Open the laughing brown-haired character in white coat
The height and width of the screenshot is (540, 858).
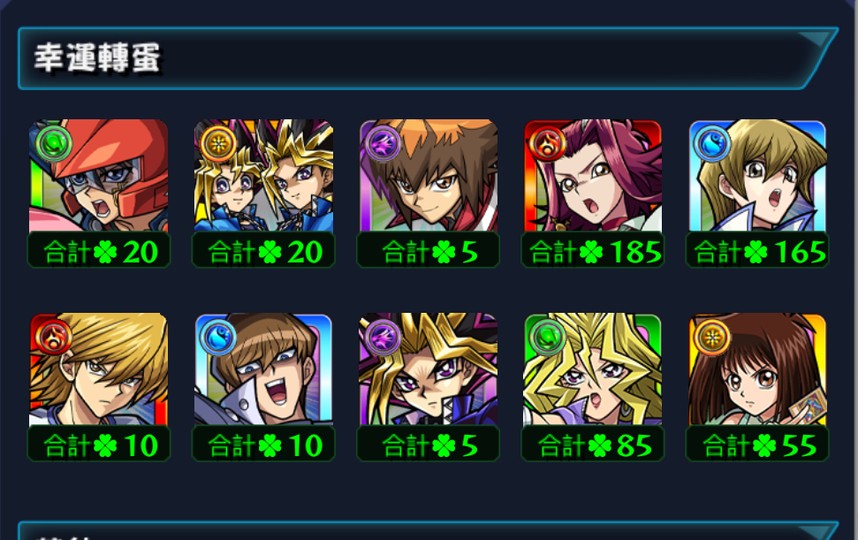[263, 369]
